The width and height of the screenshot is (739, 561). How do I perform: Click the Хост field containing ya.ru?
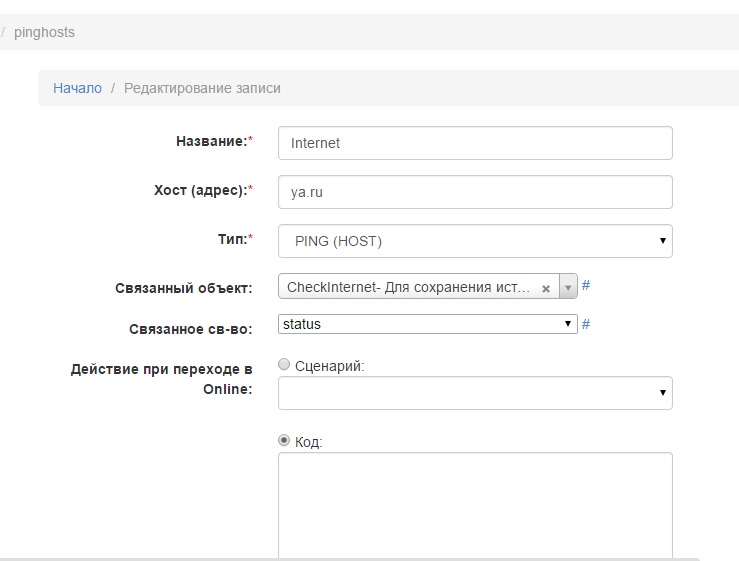[x=475, y=192]
